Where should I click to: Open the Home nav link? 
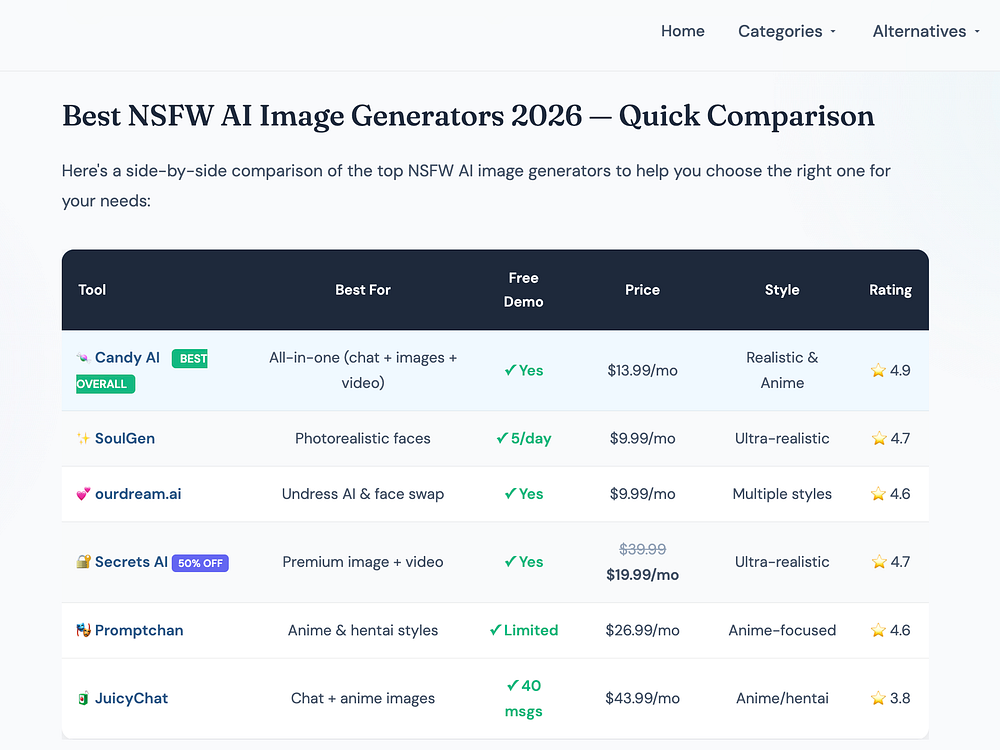pyautogui.click(x=682, y=31)
